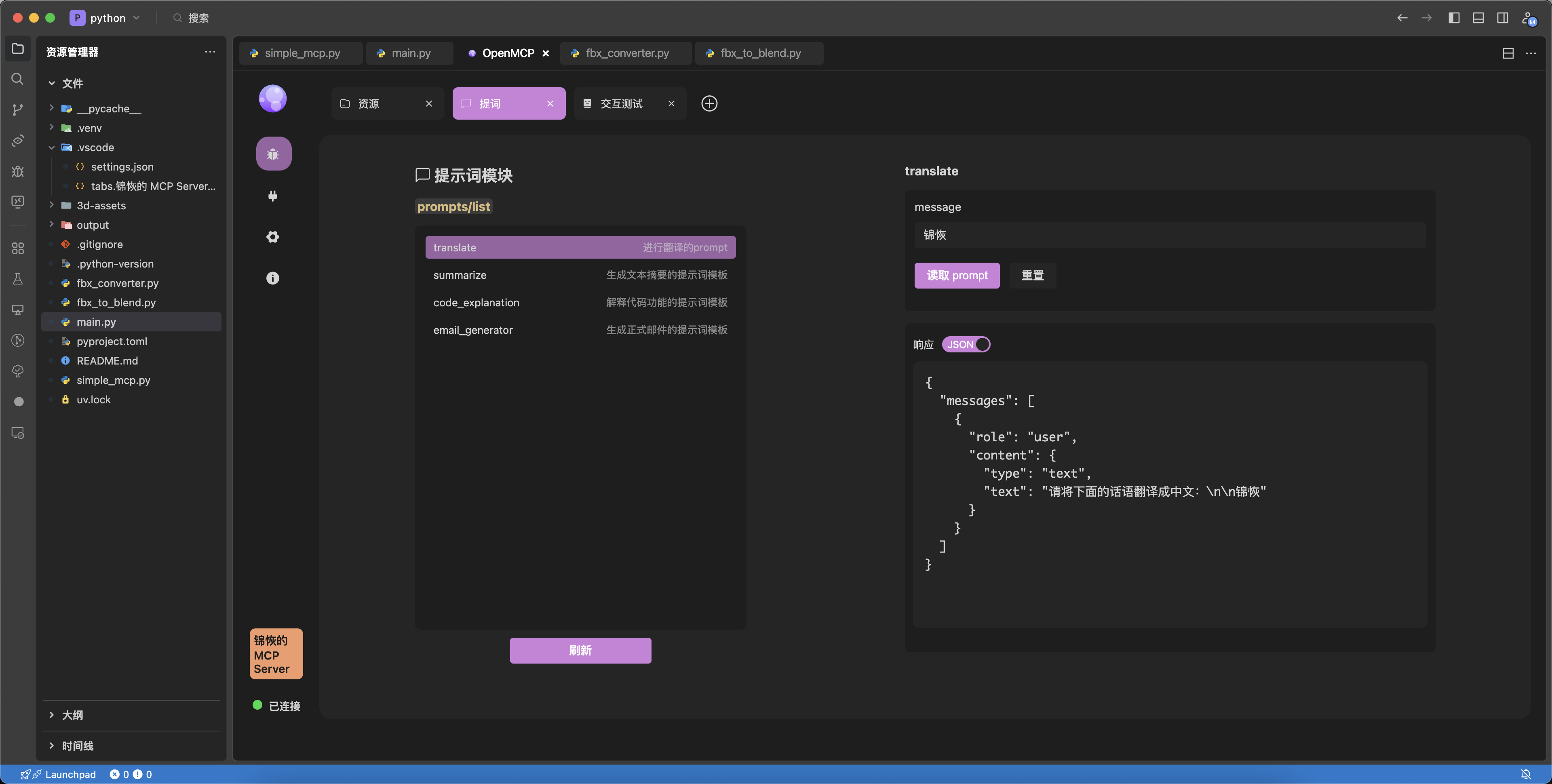Open Source Control in activity bar
The height and width of the screenshot is (784, 1552).
[x=17, y=110]
